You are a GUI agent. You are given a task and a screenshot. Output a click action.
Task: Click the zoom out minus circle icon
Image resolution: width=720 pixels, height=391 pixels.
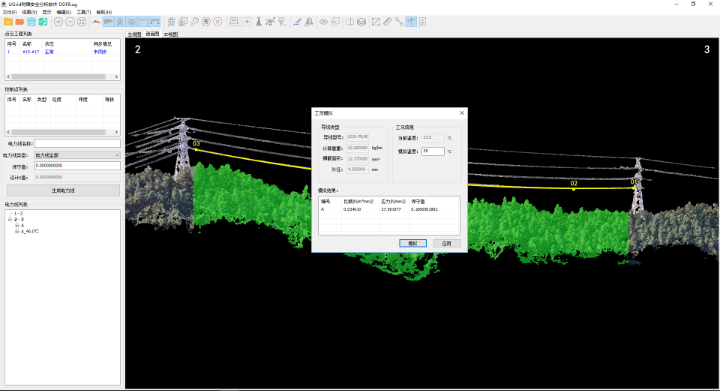pos(70,22)
